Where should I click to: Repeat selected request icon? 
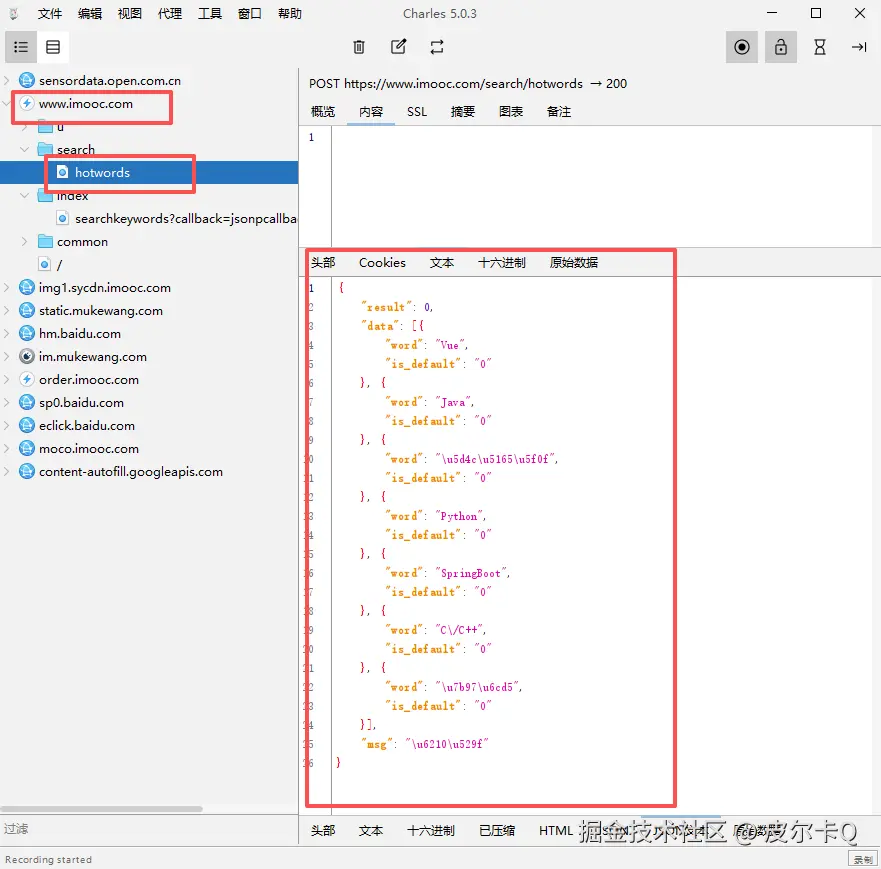[x=437, y=47]
